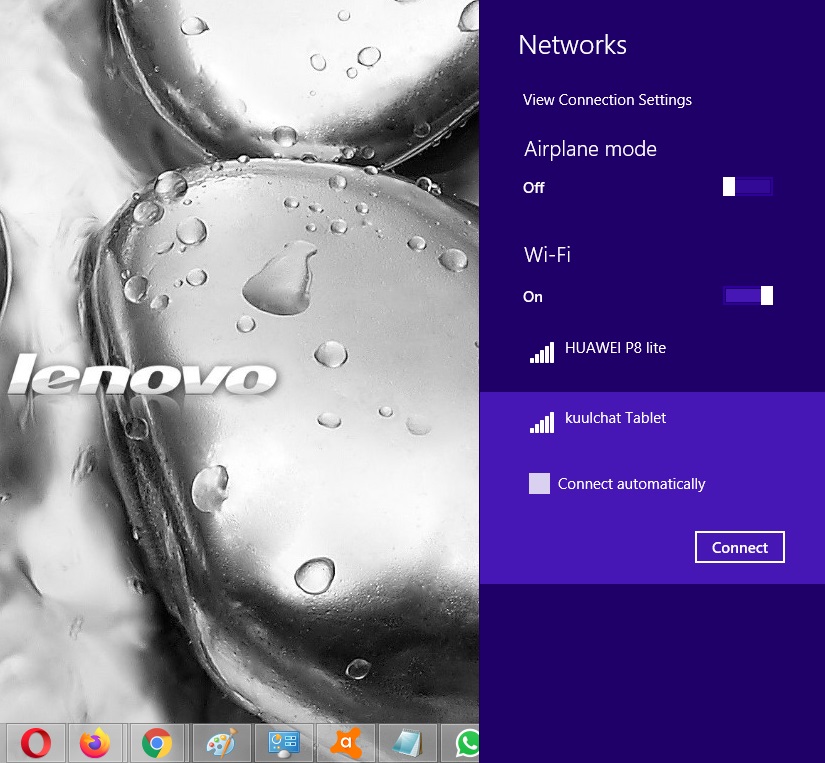Open Notepad taskbar icon
Image resolution: width=825 pixels, height=763 pixels.
tap(408, 743)
